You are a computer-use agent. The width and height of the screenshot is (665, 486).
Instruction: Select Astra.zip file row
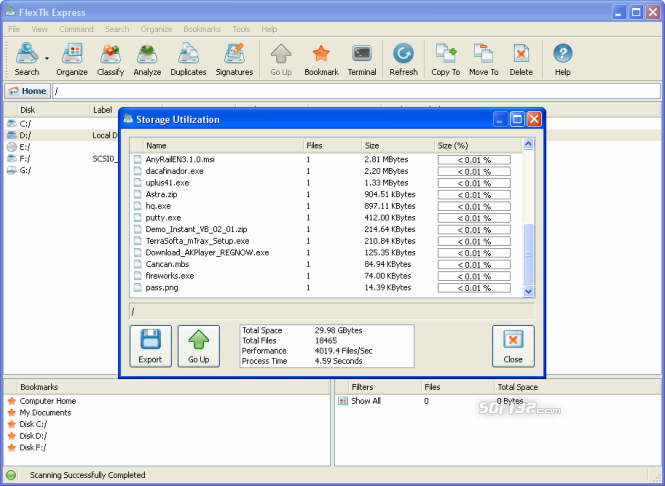pyautogui.click(x=326, y=194)
